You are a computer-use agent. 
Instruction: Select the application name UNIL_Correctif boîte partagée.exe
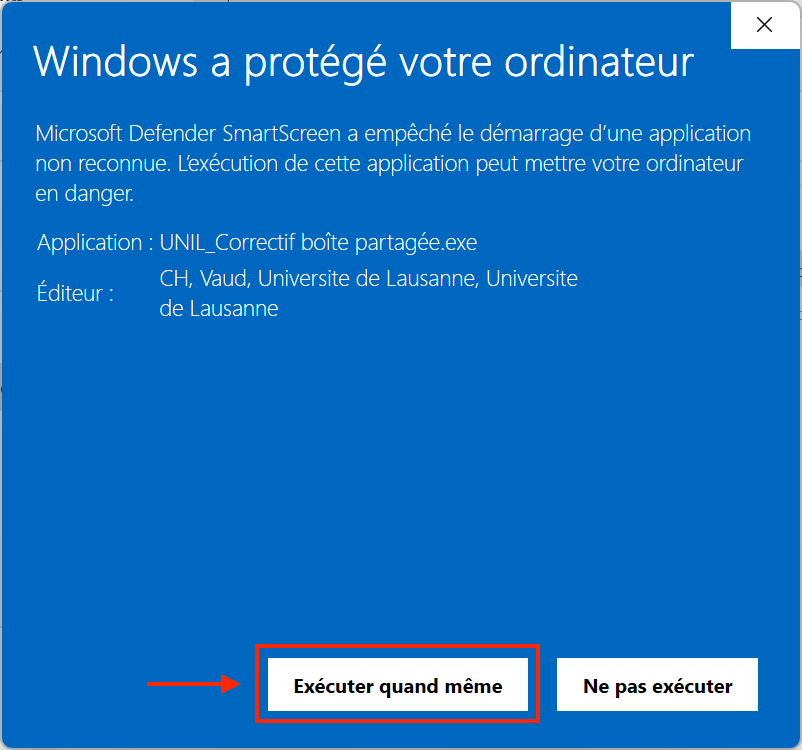318,242
